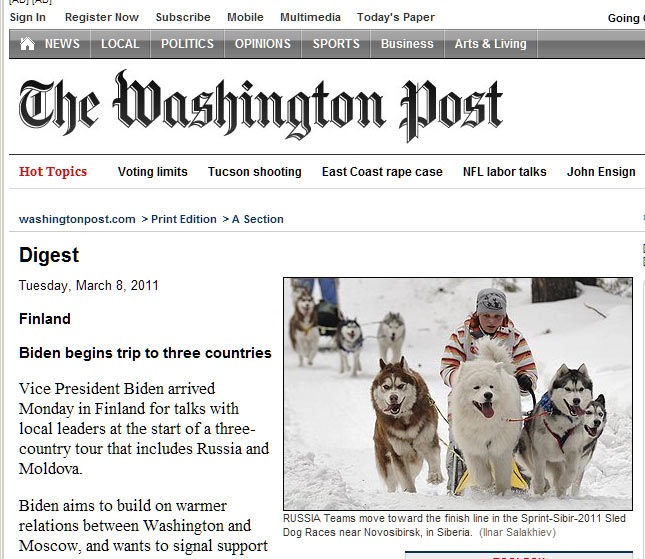645x559 pixels.
Task: Click the A Section breadcrumb link
Action: [258, 219]
